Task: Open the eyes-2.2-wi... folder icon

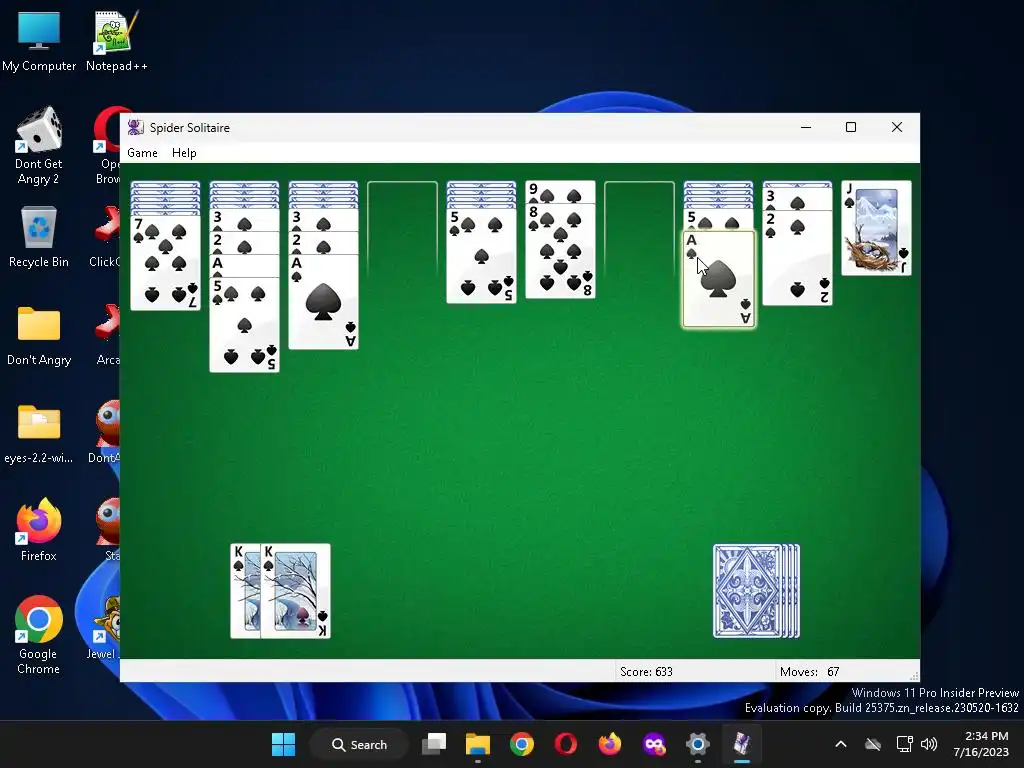Action: click(x=39, y=432)
